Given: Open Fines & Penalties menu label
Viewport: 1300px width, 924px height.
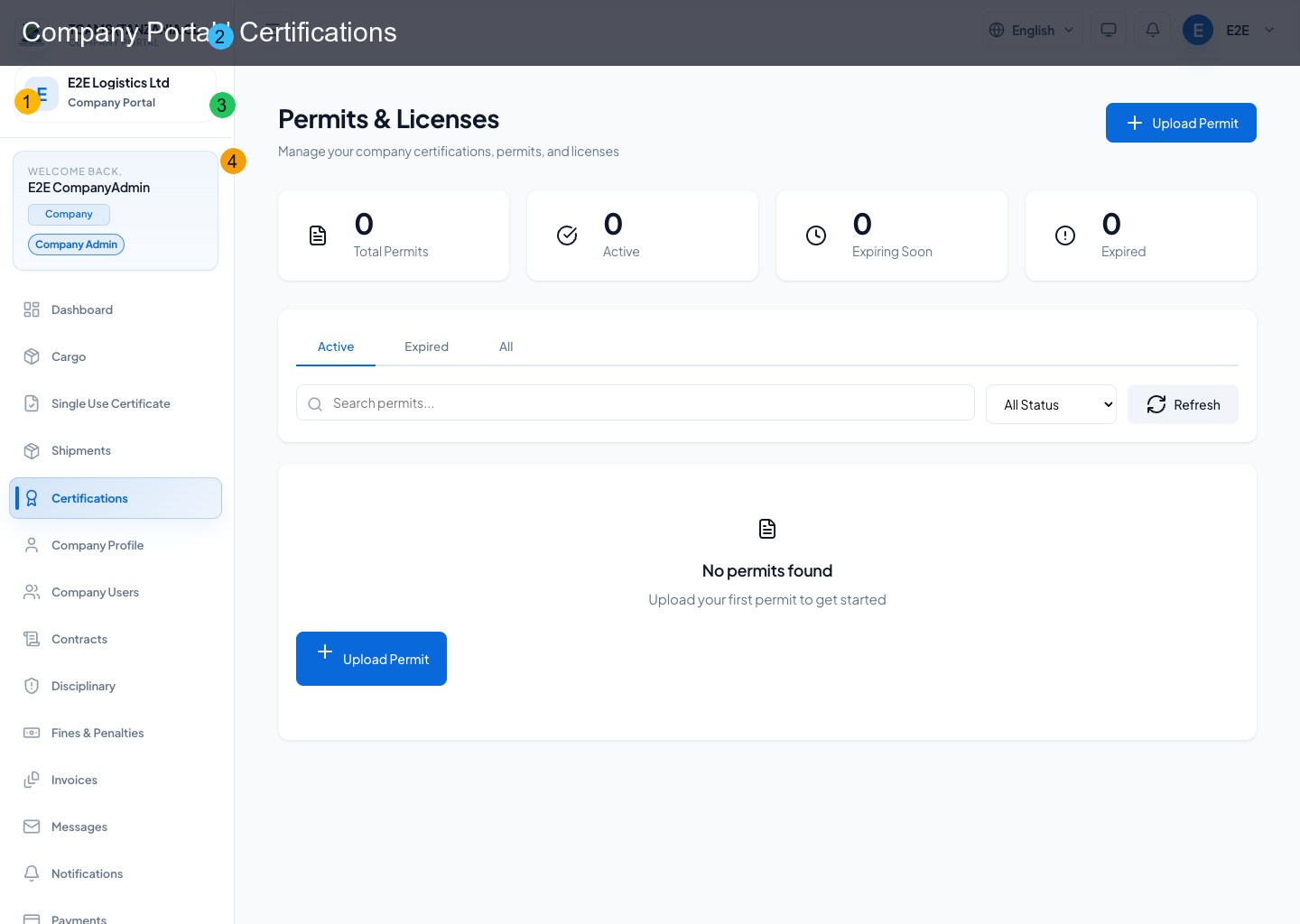Looking at the screenshot, I should (x=97, y=733).
